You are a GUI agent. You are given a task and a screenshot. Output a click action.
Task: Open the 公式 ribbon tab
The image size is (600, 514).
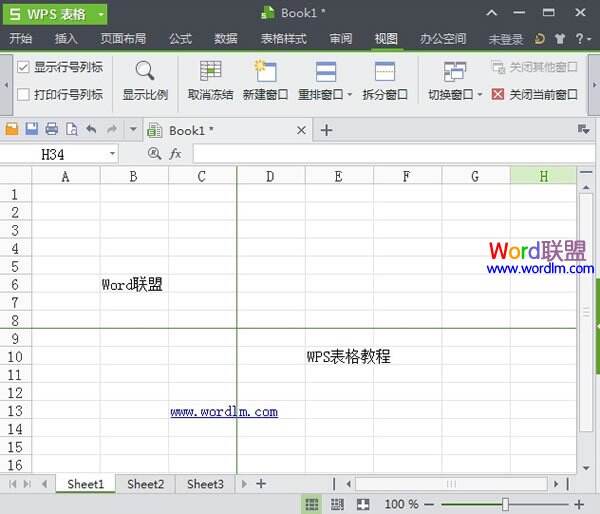pos(180,39)
